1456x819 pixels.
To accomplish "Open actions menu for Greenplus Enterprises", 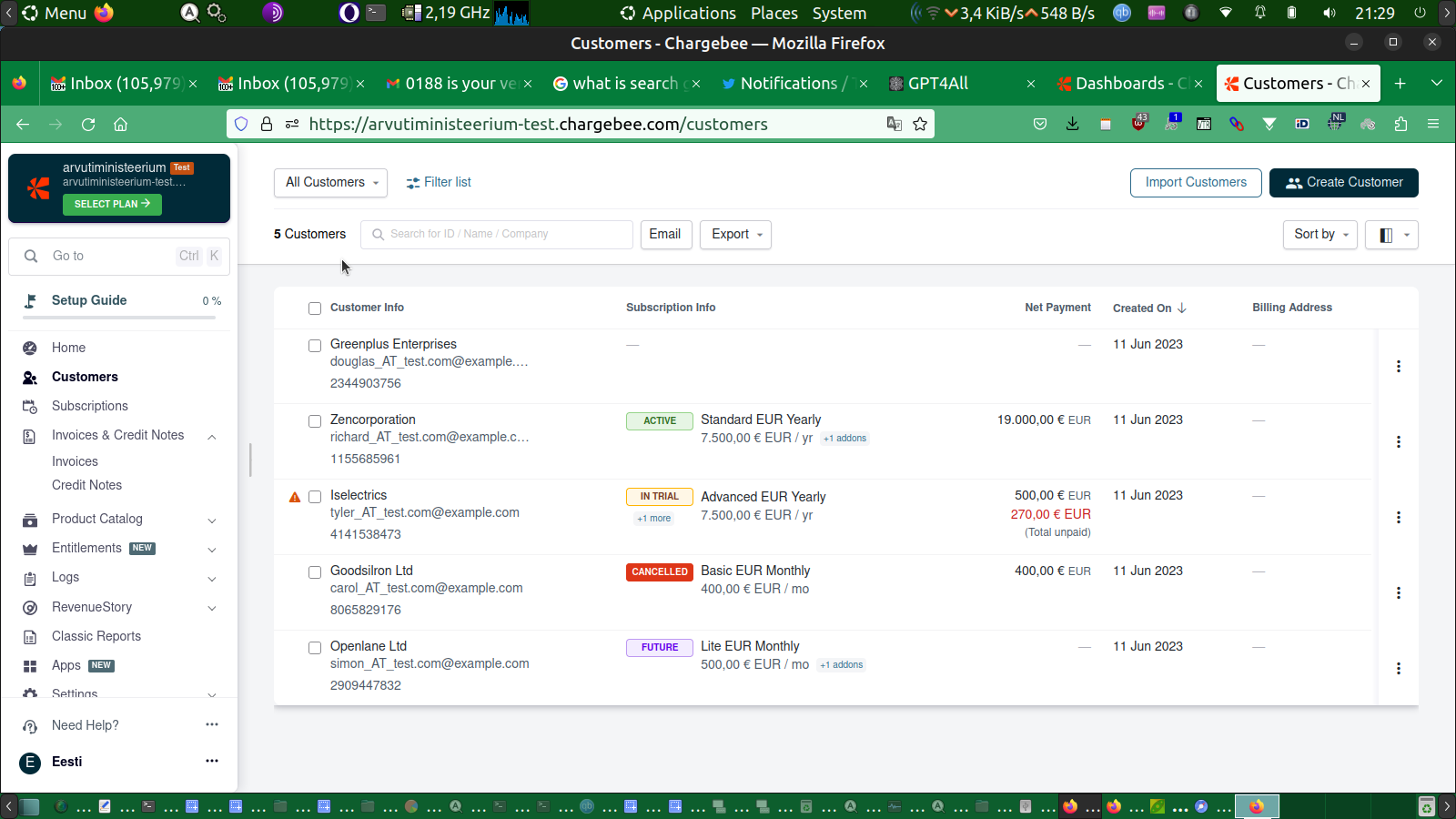I will (x=1399, y=366).
